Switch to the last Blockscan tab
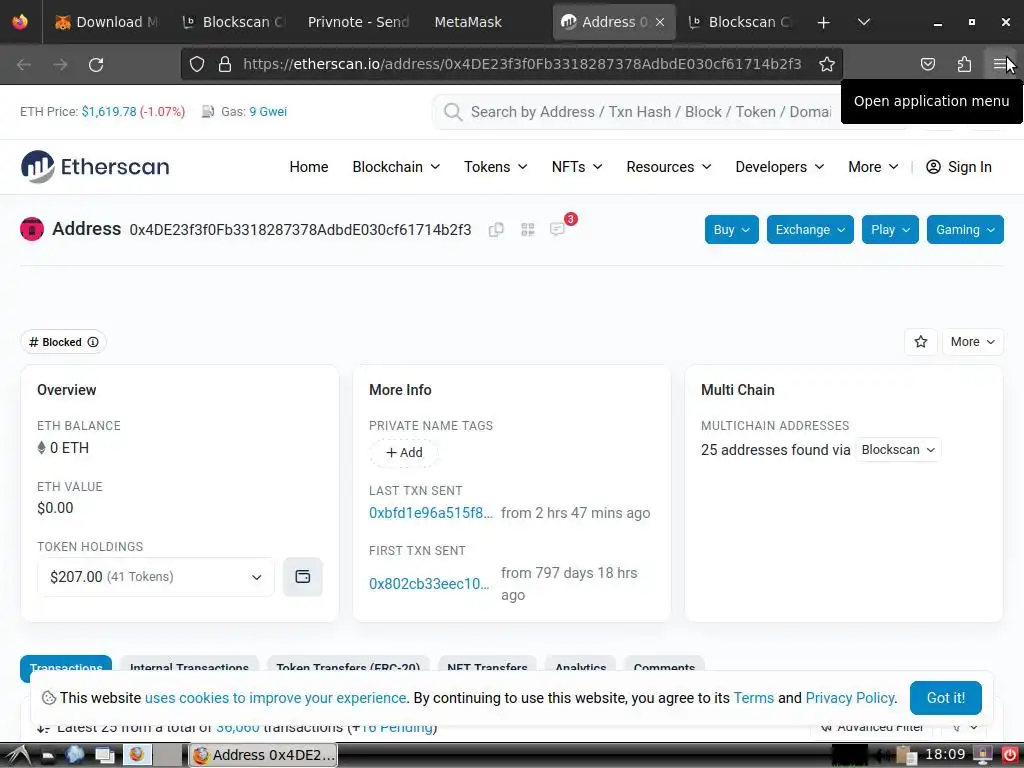The height and width of the screenshot is (768, 1024). click(740, 22)
